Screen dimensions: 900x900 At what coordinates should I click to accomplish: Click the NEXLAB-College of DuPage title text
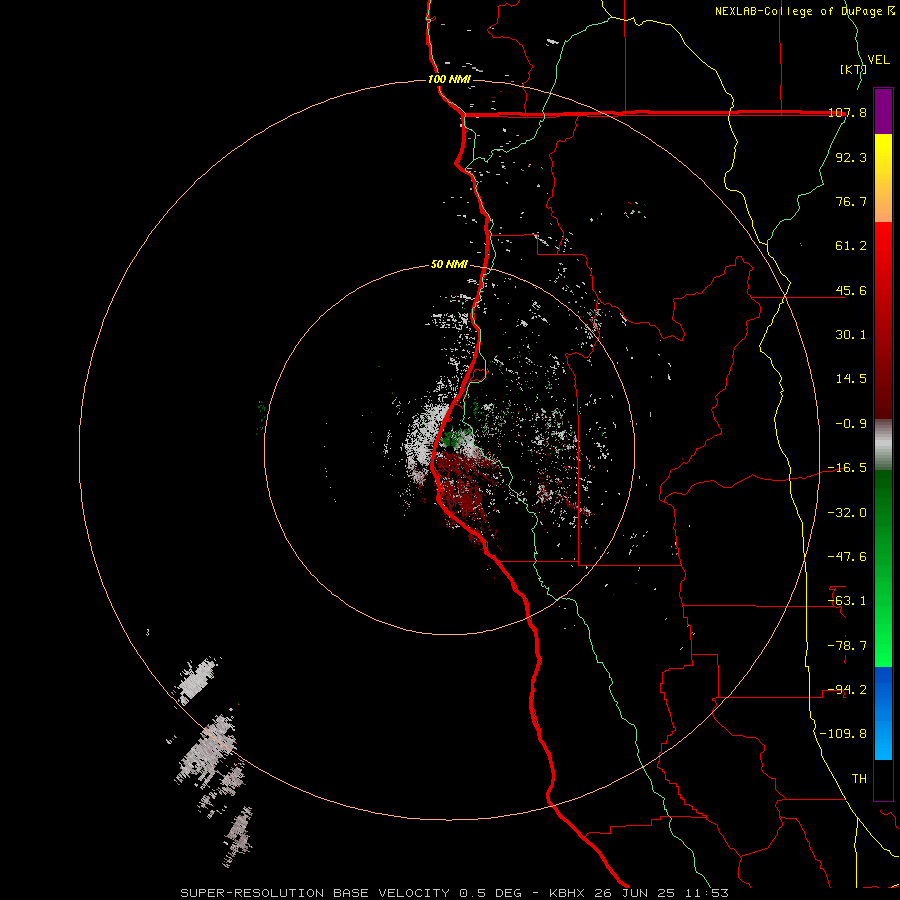pos(805,11)
